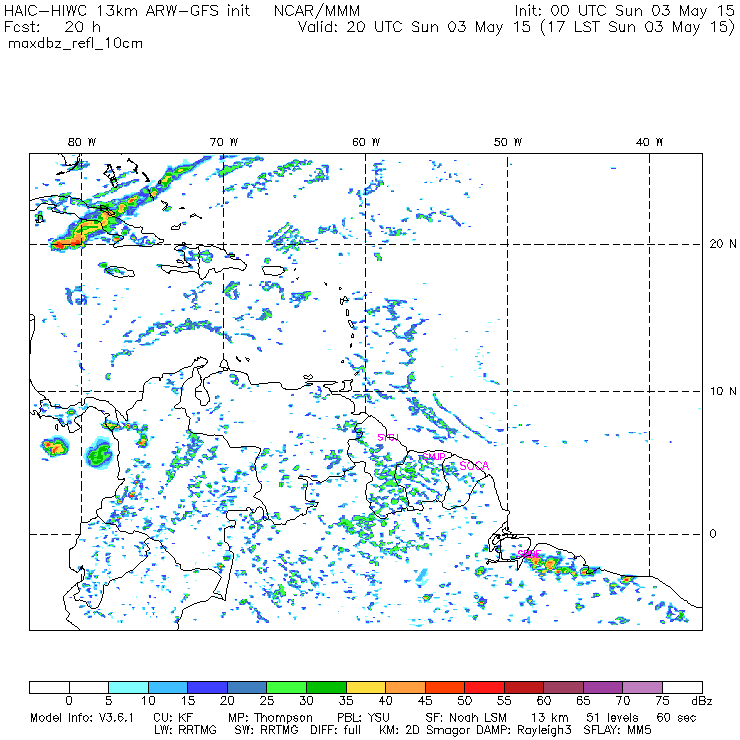Click the "70 W" longitude label
Screen dimensions: 740x740
224,142
